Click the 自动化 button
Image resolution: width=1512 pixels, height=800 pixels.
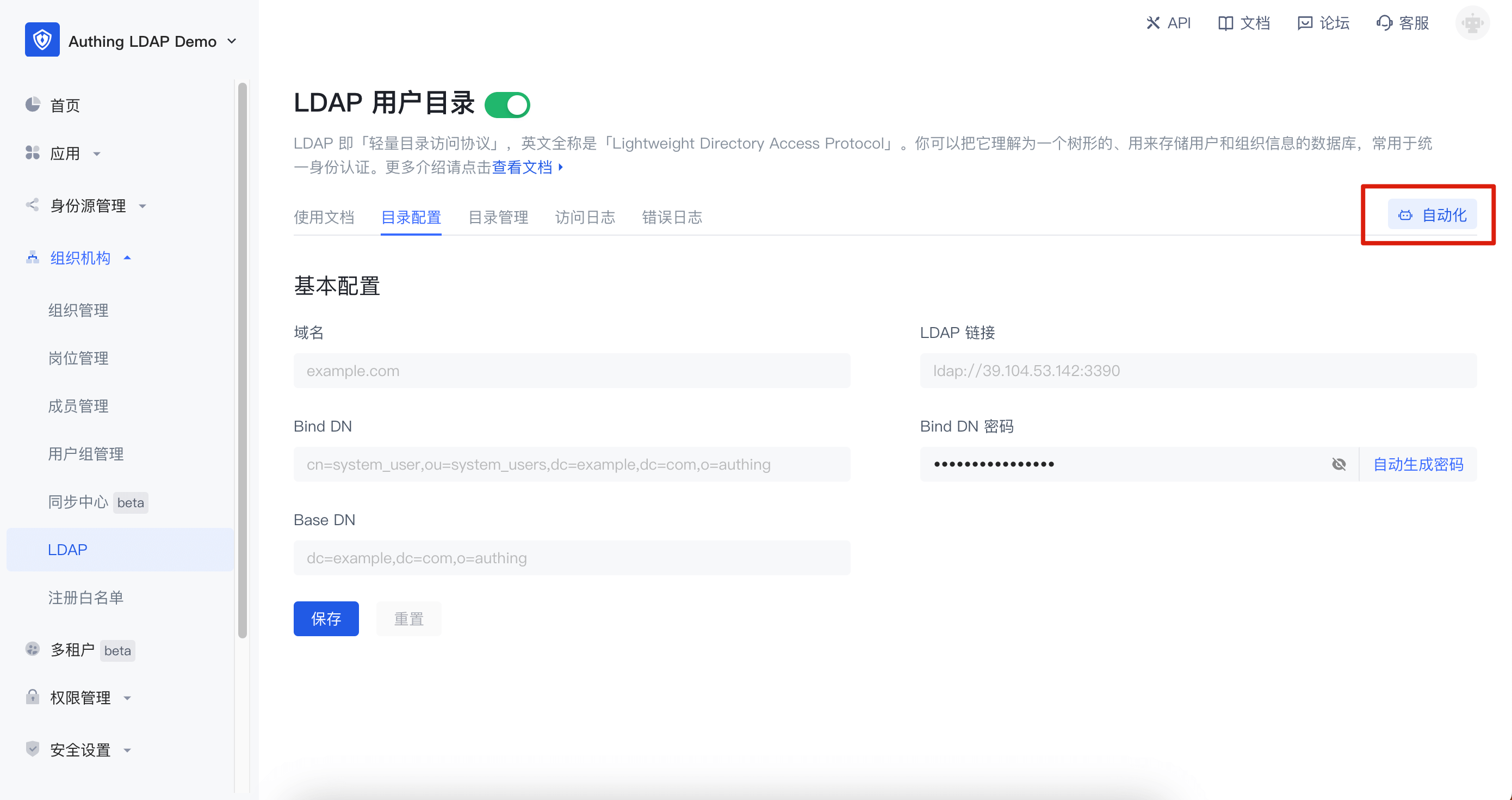pos(1432,215)
